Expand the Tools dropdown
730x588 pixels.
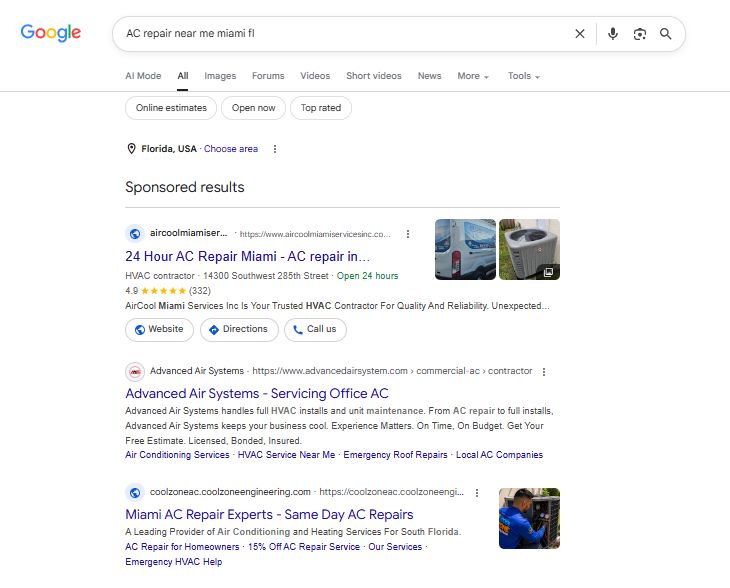point(524,76)
